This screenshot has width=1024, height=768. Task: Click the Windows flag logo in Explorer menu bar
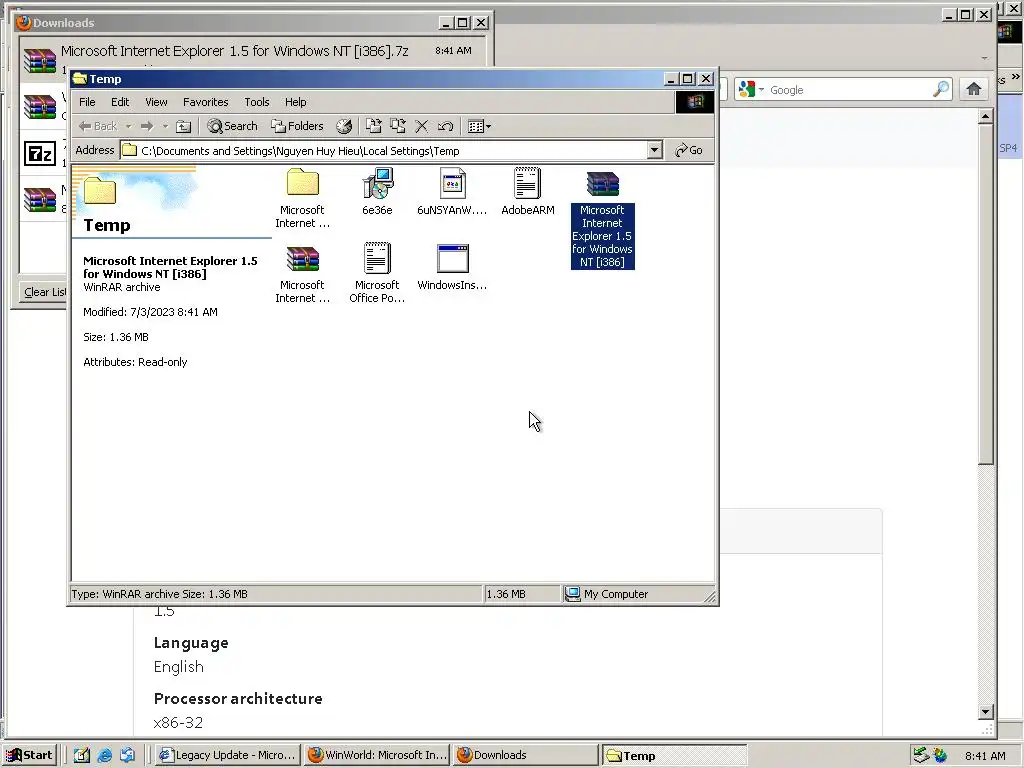coord(695,102)
